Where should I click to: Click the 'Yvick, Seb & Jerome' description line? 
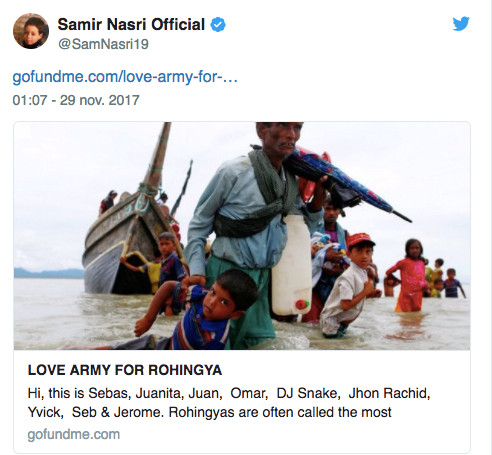pos(209,412)
